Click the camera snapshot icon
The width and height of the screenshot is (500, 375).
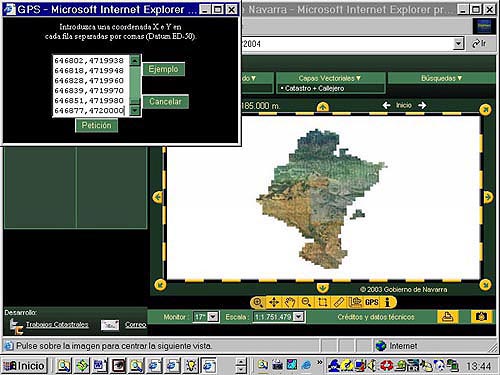coord(481,317)
